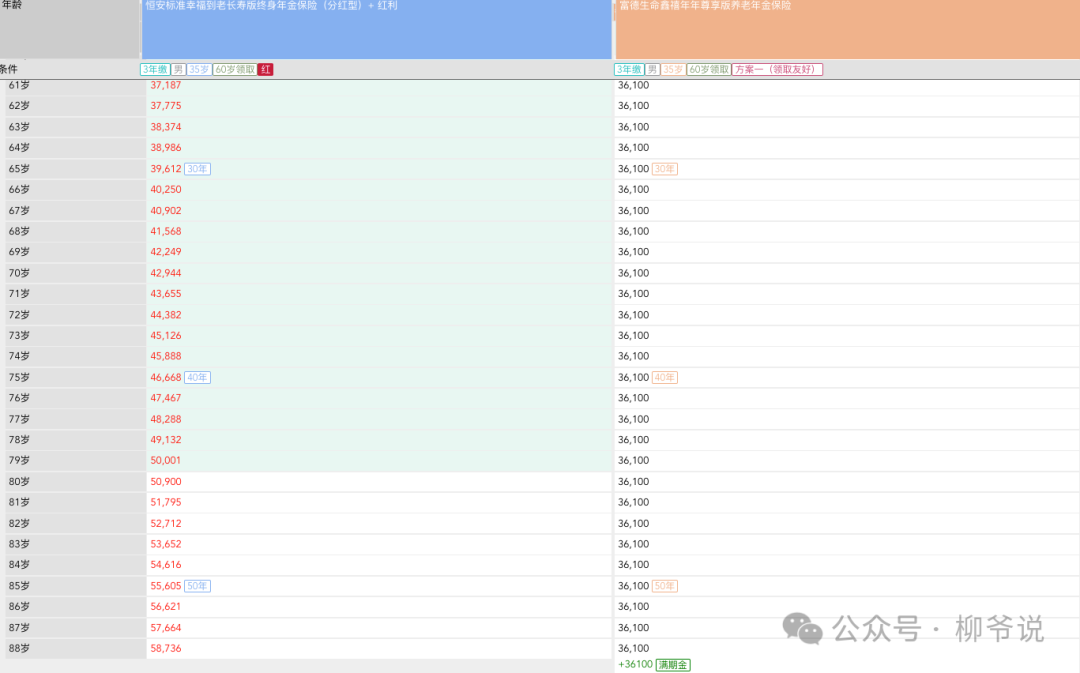Click the value 42,249

pos(166,252)
